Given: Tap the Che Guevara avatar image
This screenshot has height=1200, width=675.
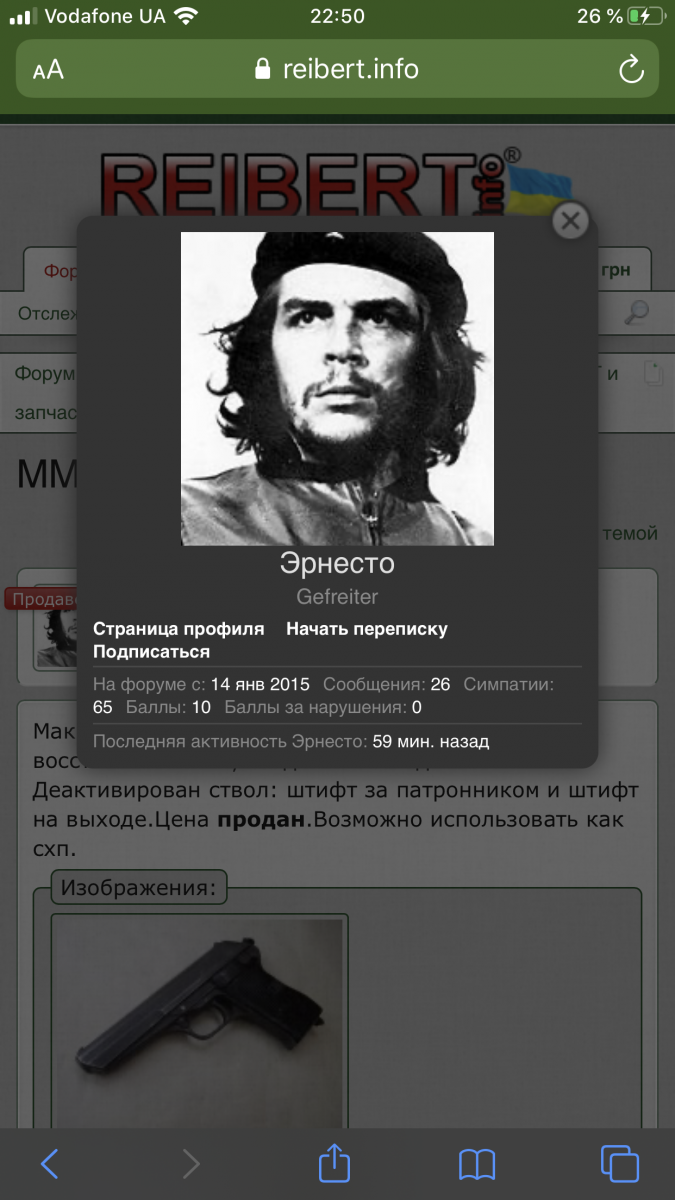Looking at the screenshot, I should [x=337, y=389].
